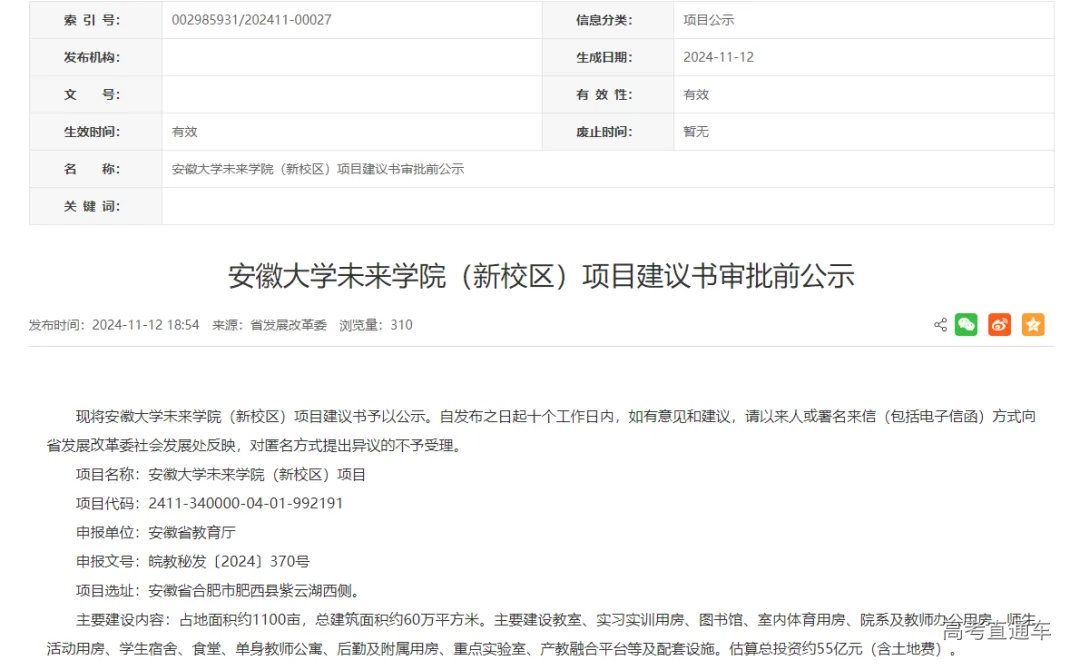Click the 信息分类 value 项目公示
This screenshot has height=670, width=1080.
point(708,19)
